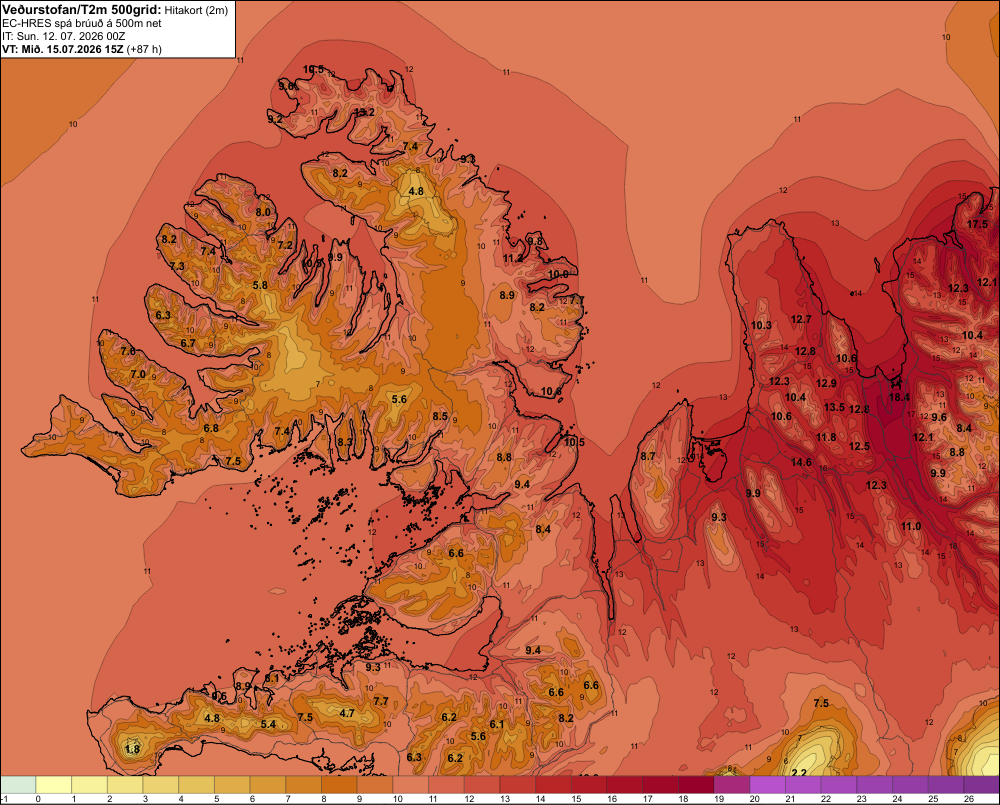Viewport: 1000px width, 805px height.
Task: Click the 'Veðurstofan/T2m 500grid' title text
Action: pos(81,10)
